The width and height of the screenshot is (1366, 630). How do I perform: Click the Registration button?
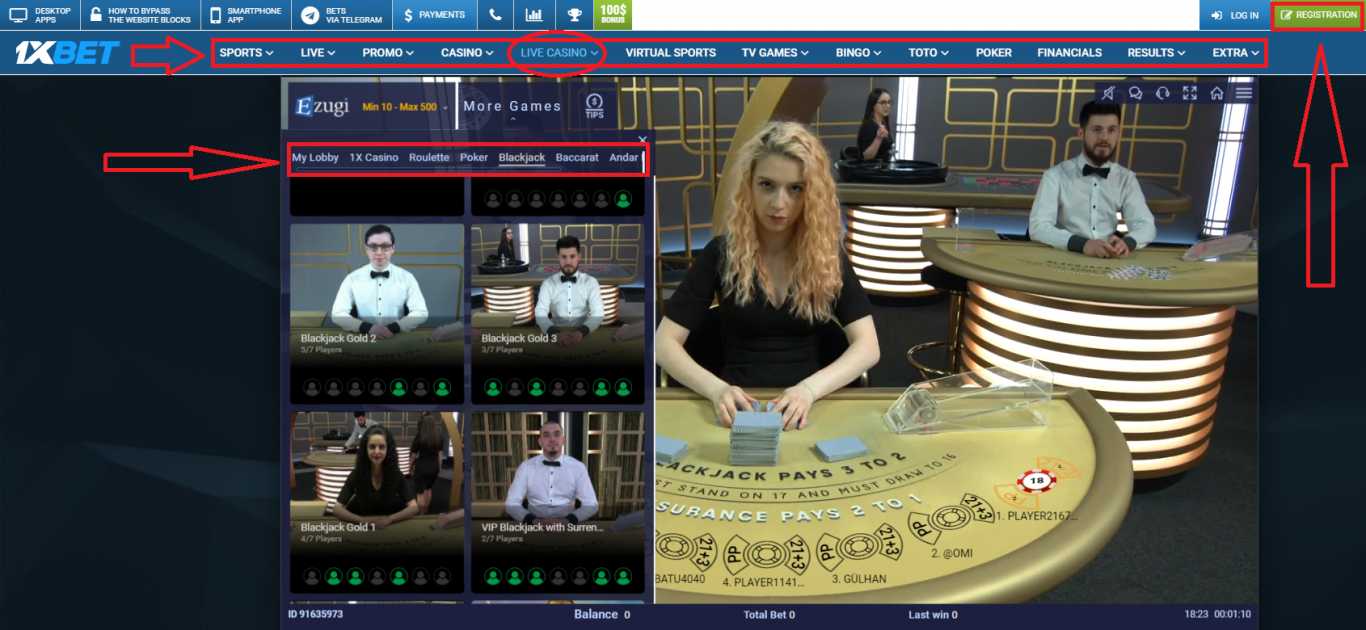tap(1319, 15)
